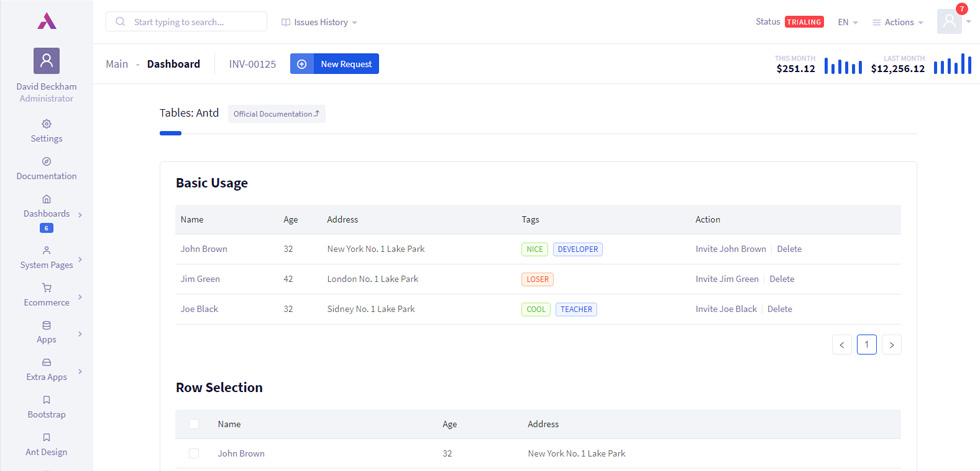The height and width of the screenshot is (471, 980).
Task: Expand the Extra Apps submenu chevron
Action: (80, 372)
